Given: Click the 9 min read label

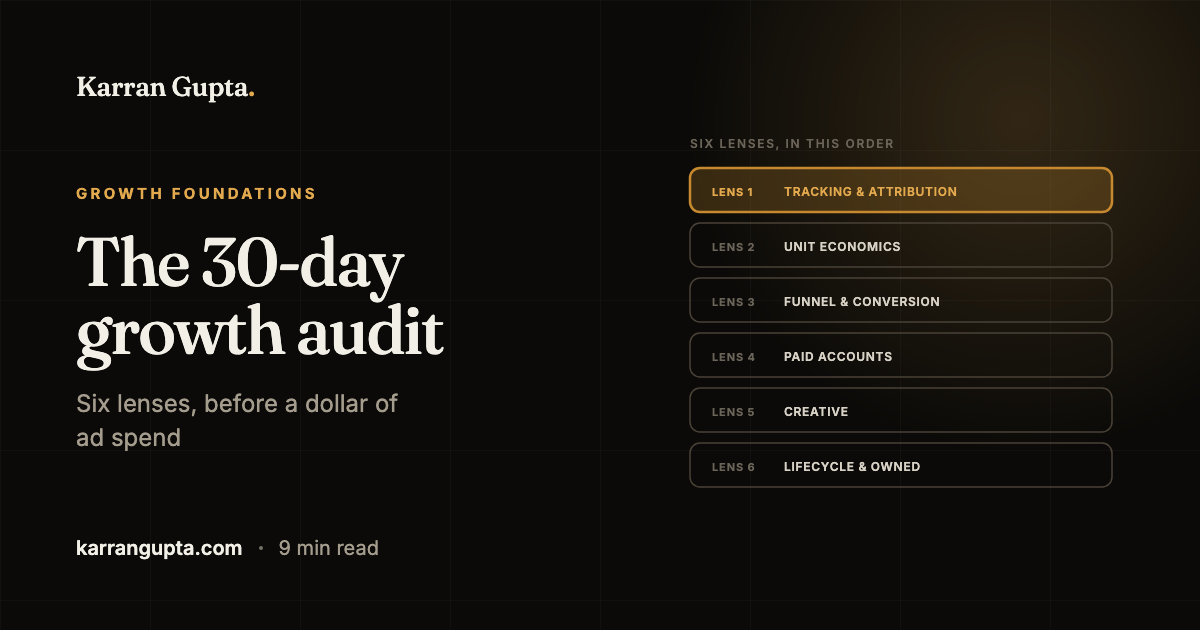Looking at the screenshot, I should (328, 548).
